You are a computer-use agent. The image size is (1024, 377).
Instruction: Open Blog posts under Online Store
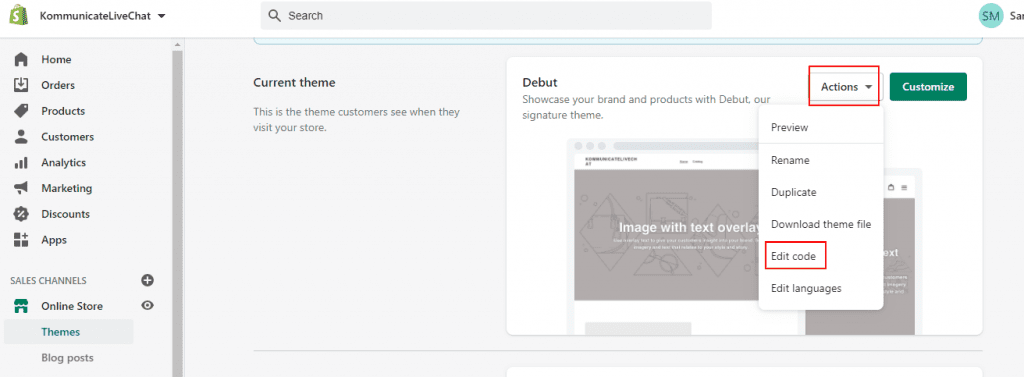pyautogui.click(x=67, y=357)
